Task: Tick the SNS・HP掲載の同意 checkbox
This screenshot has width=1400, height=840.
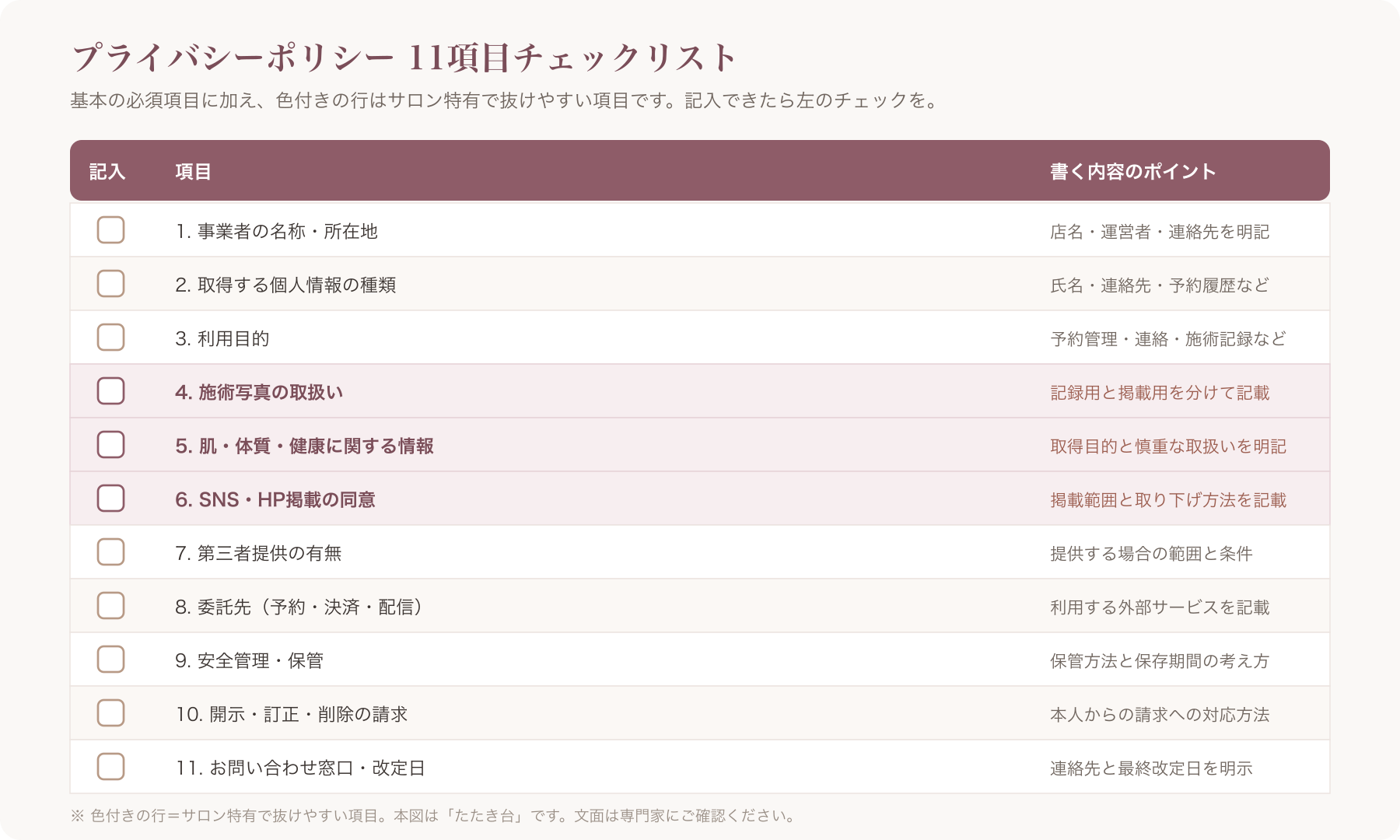Action: point(110,499)
